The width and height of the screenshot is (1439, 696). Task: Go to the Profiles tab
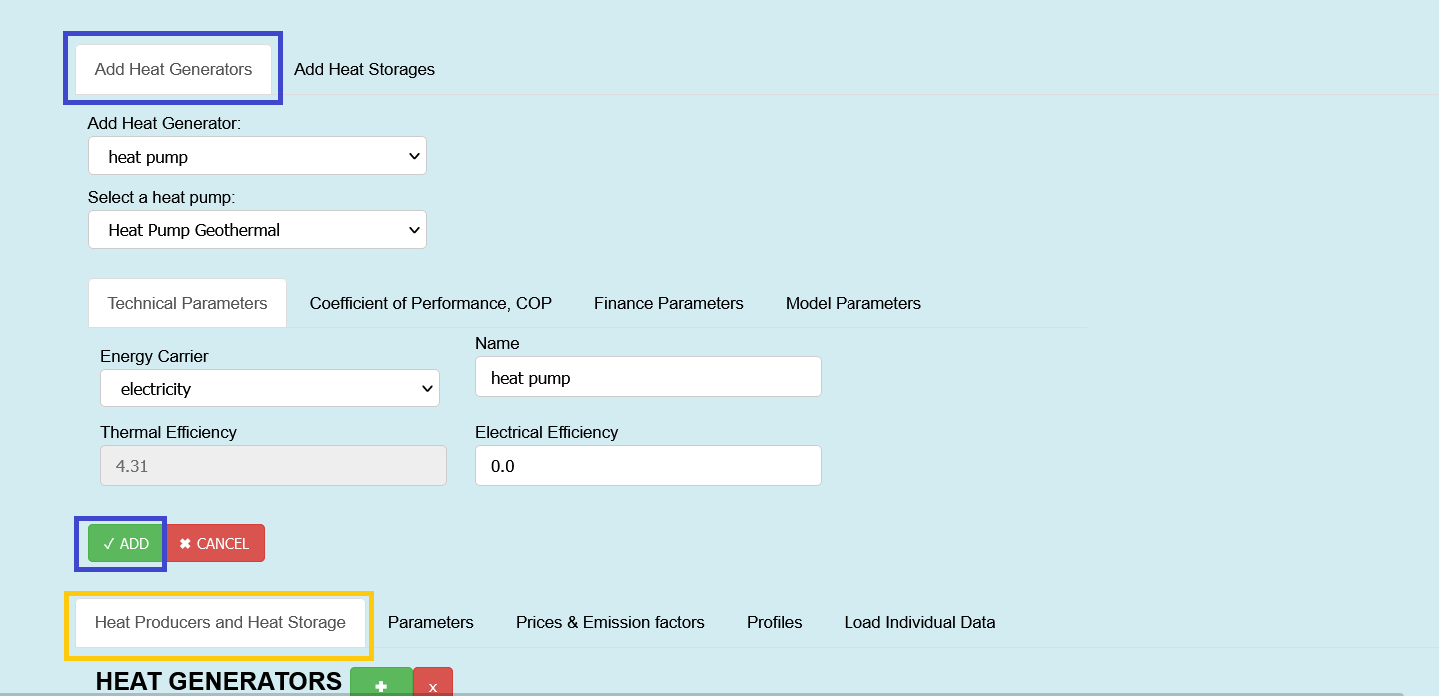775,622
